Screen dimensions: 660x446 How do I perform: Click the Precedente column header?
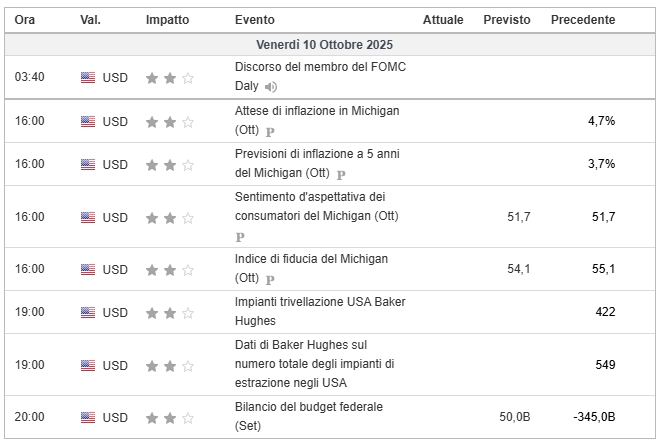582,20
